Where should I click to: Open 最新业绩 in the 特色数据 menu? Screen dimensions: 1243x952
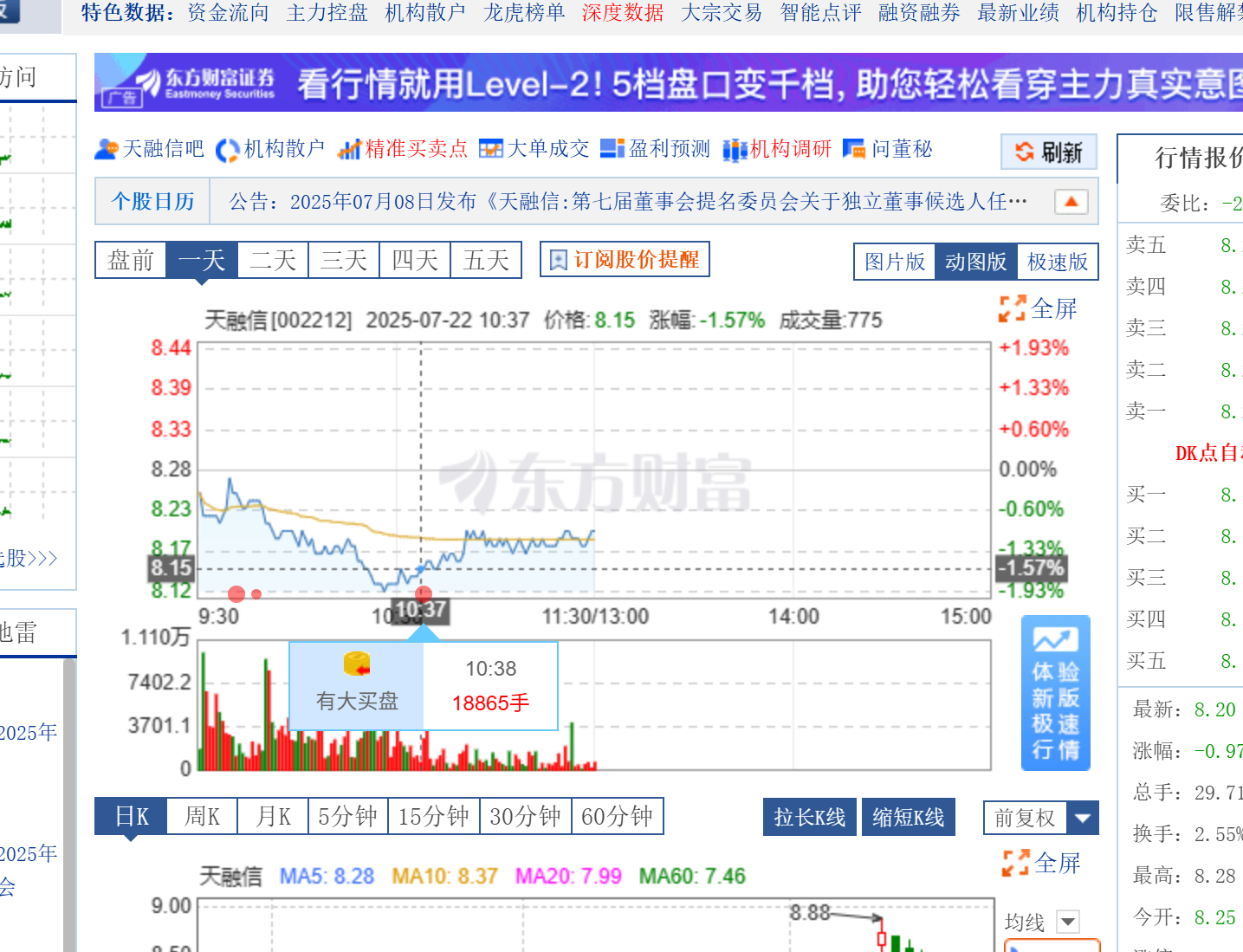[x=1018, y=13]
